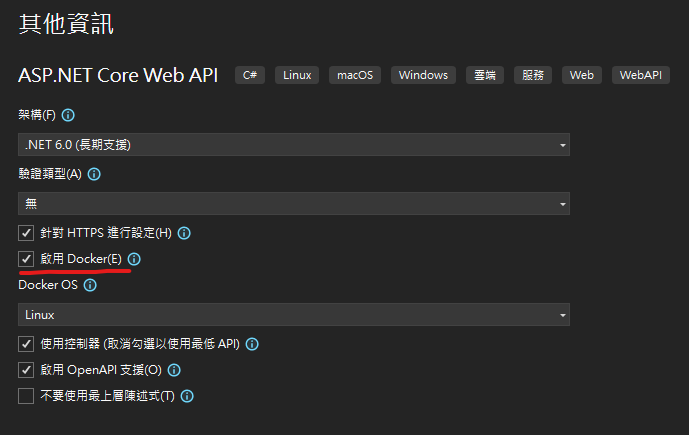Click the Linux tag badge
689x435 pixels.
click(297, 75)
